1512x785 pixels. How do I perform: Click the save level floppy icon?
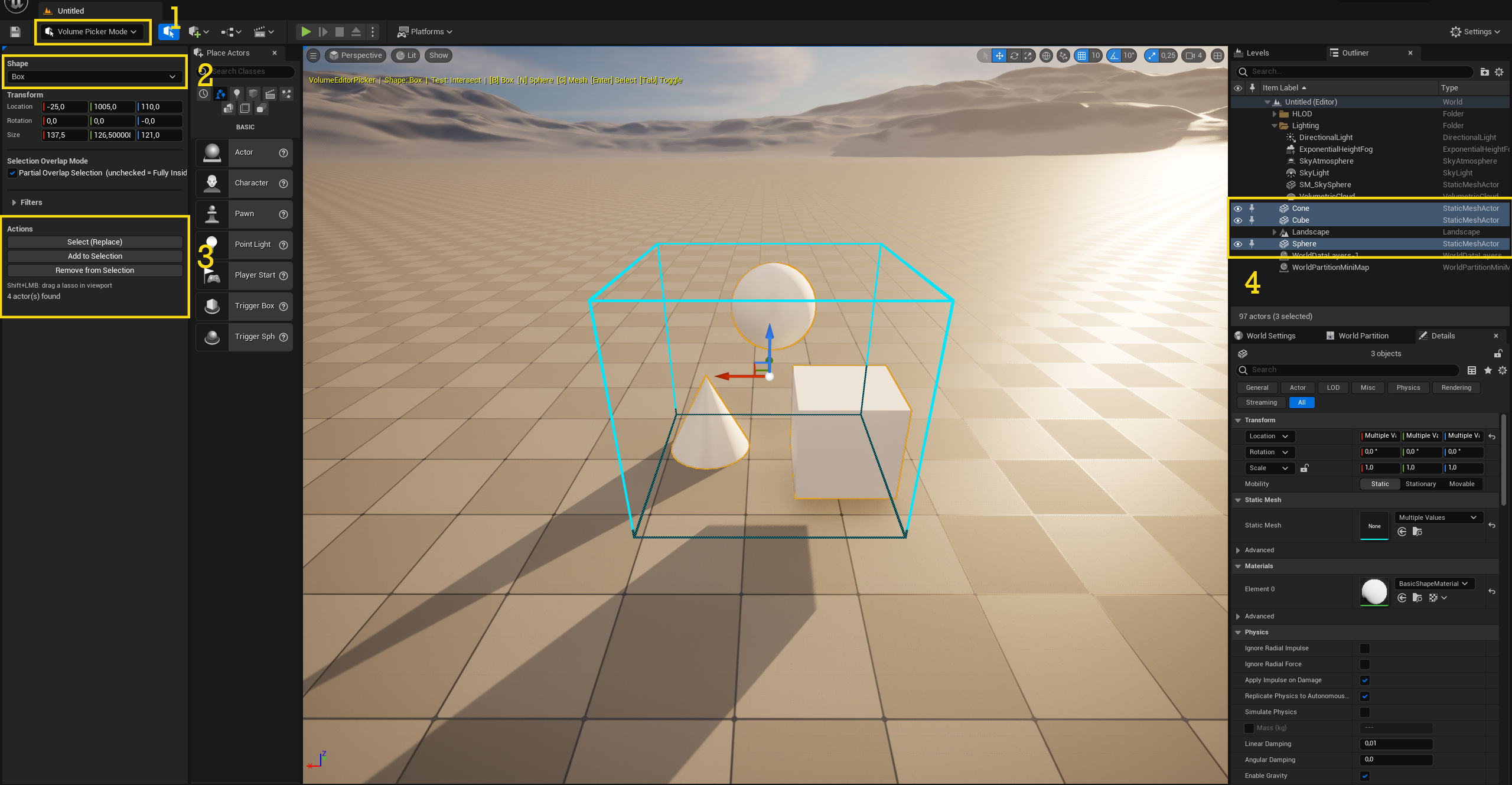15,32
